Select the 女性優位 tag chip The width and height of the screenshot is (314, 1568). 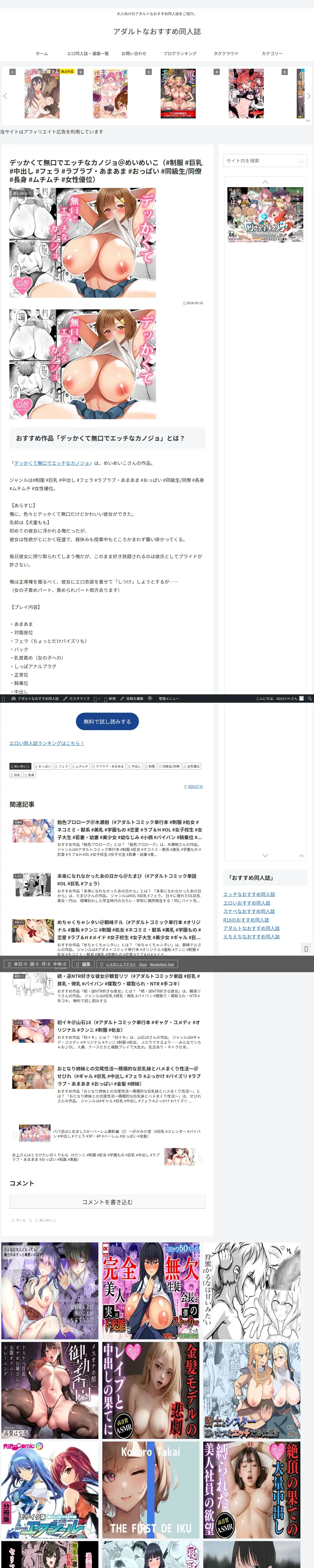pyautogui.click(x=192, y=766)
